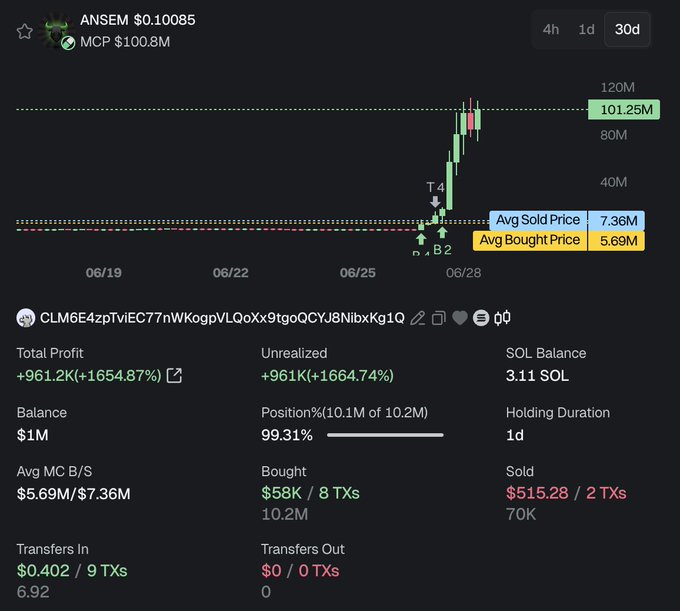Open the ANSEM token avatar
The width and height of the screenshot is (680, 611).
(56, 31)
